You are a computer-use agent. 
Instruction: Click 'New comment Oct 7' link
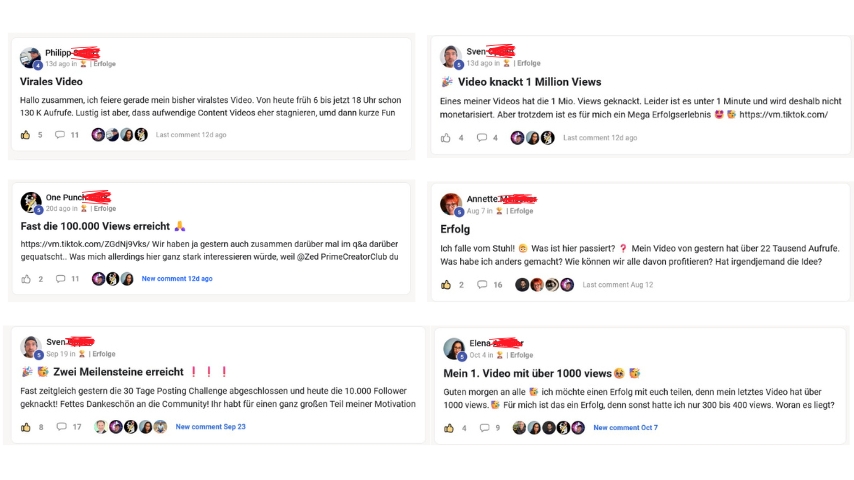(x=625, y=428)
